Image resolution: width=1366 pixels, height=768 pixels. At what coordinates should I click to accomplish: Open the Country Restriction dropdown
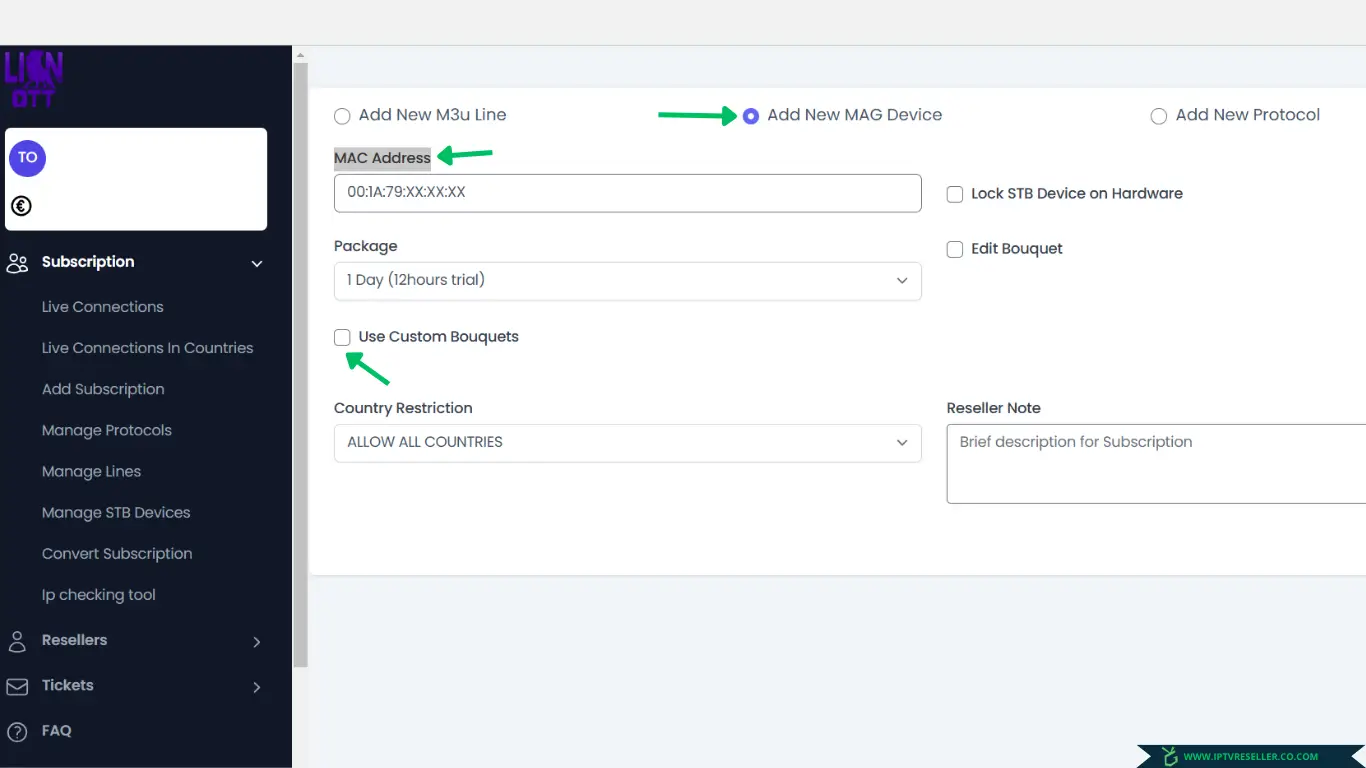click(x=627, y=443)
